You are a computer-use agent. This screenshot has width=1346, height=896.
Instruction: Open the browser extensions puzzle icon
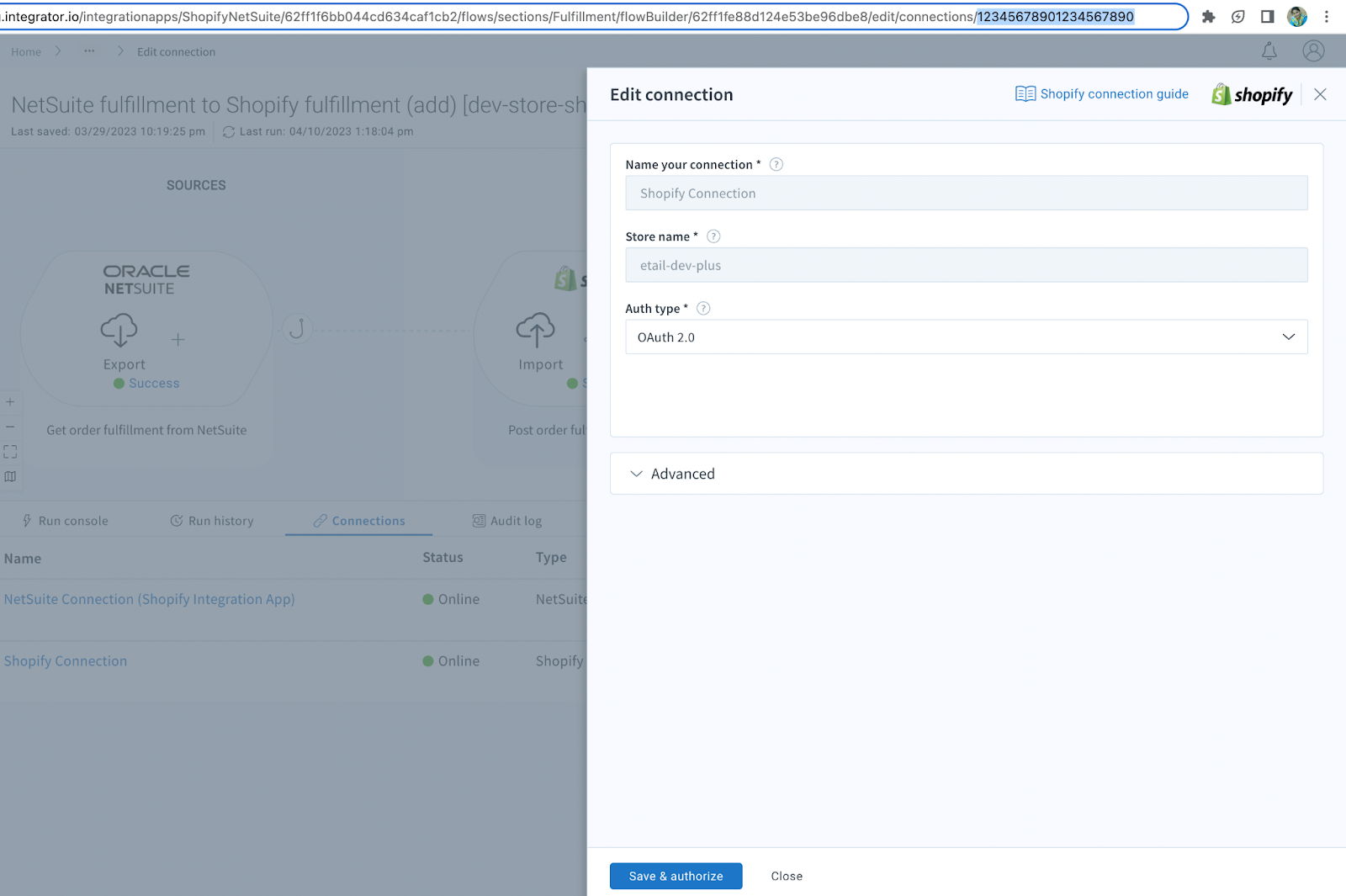click(1209, 17)
